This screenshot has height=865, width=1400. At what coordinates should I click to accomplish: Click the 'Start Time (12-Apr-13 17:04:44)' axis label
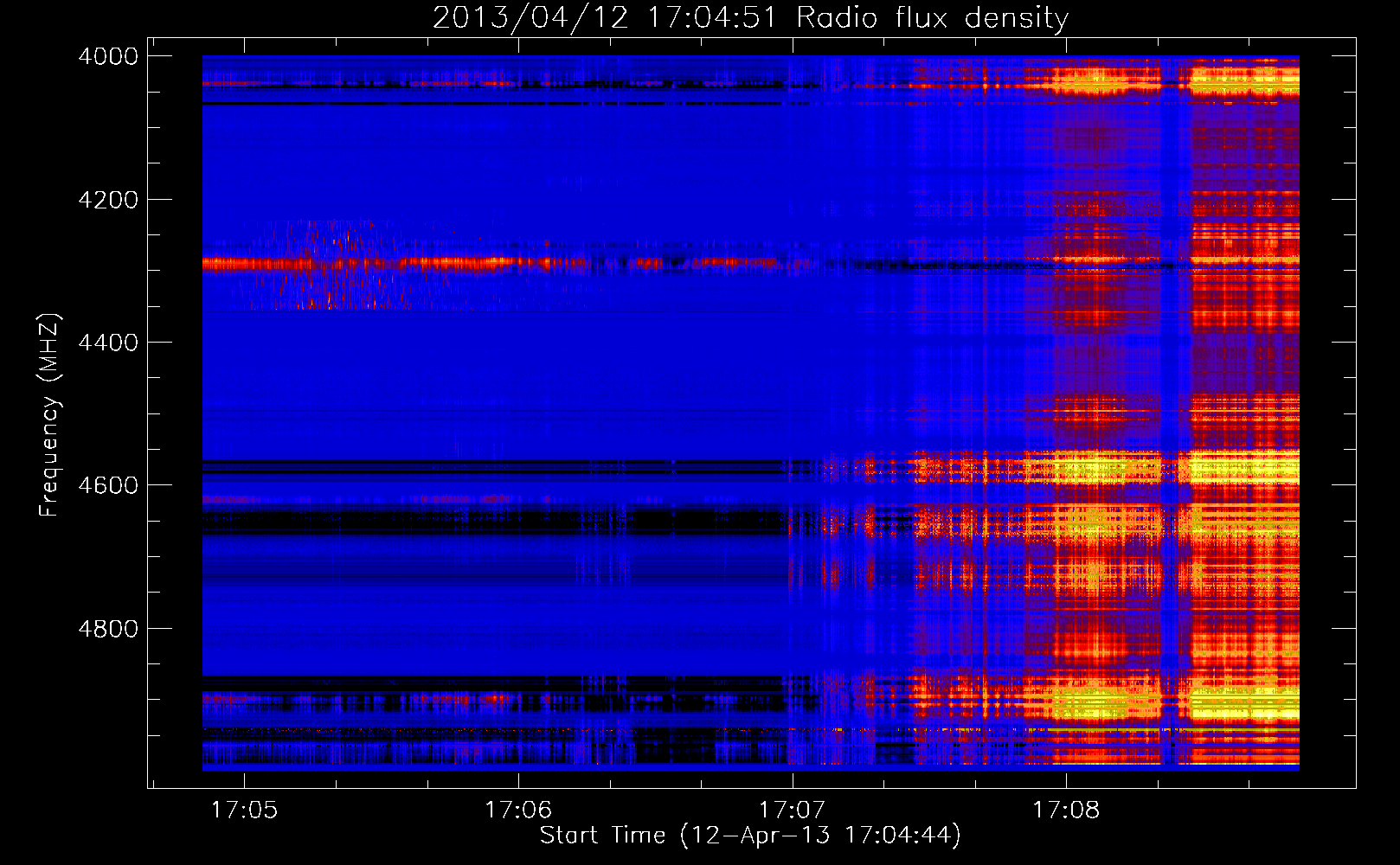tap(750, 836)
